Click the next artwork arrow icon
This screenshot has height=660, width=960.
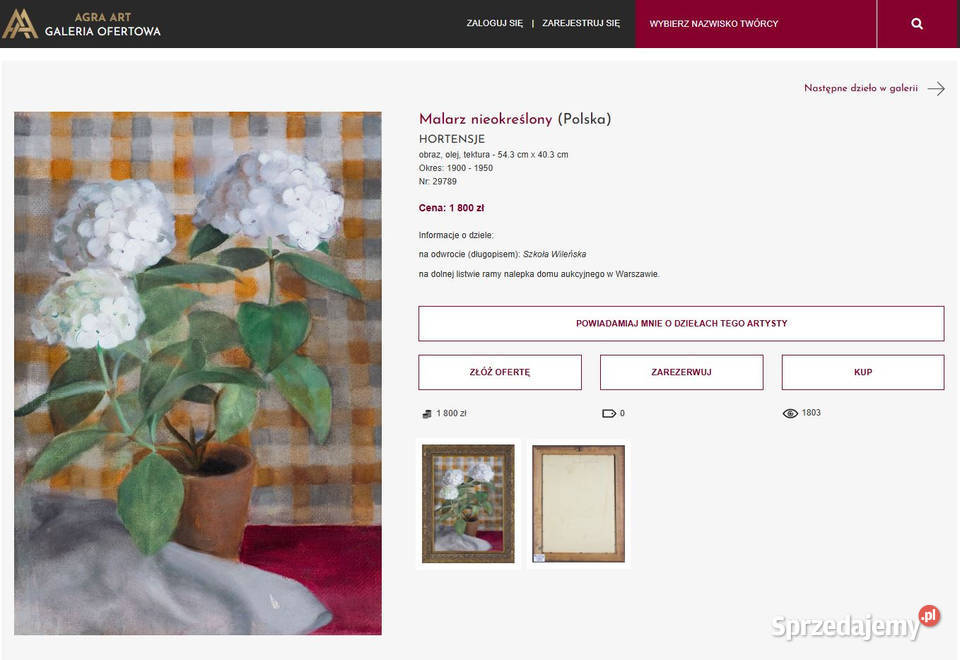click(x=936, y=89)
